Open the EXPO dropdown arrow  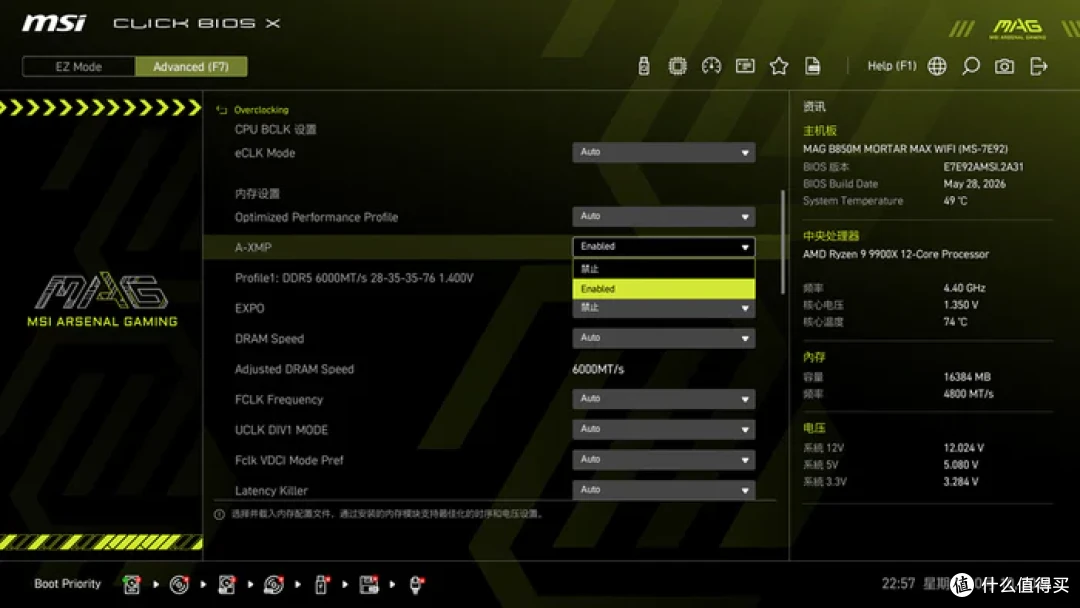tap(745, 308)
